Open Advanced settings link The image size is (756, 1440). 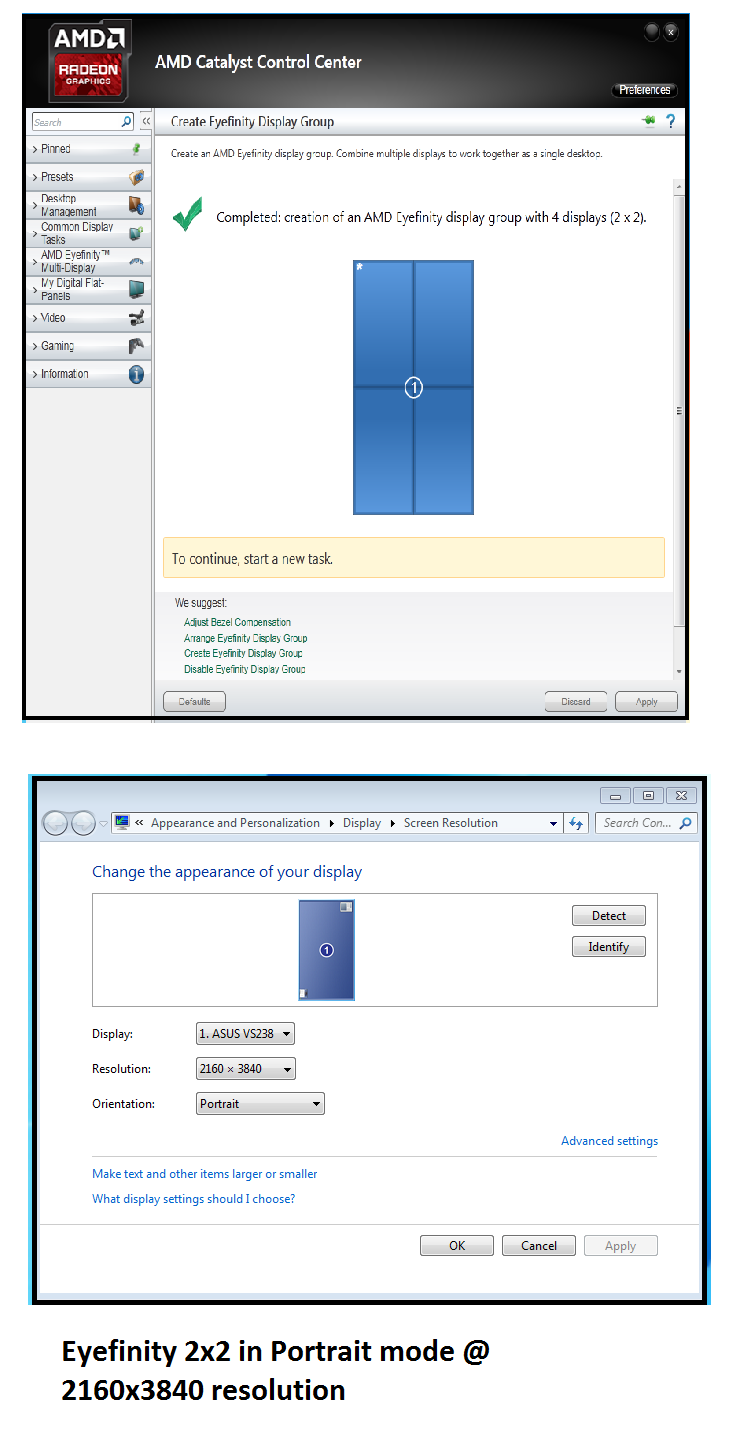(x=609, y=1141)
